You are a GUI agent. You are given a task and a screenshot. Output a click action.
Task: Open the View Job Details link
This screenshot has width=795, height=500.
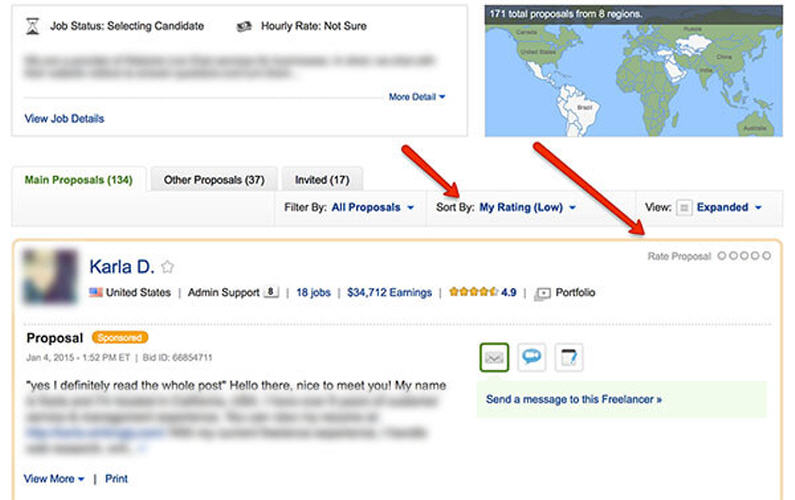[64, 118]
